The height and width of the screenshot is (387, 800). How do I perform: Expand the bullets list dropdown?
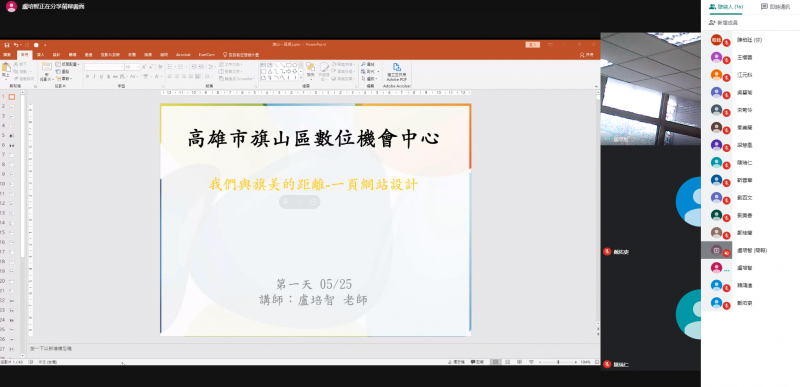(175, 67)
